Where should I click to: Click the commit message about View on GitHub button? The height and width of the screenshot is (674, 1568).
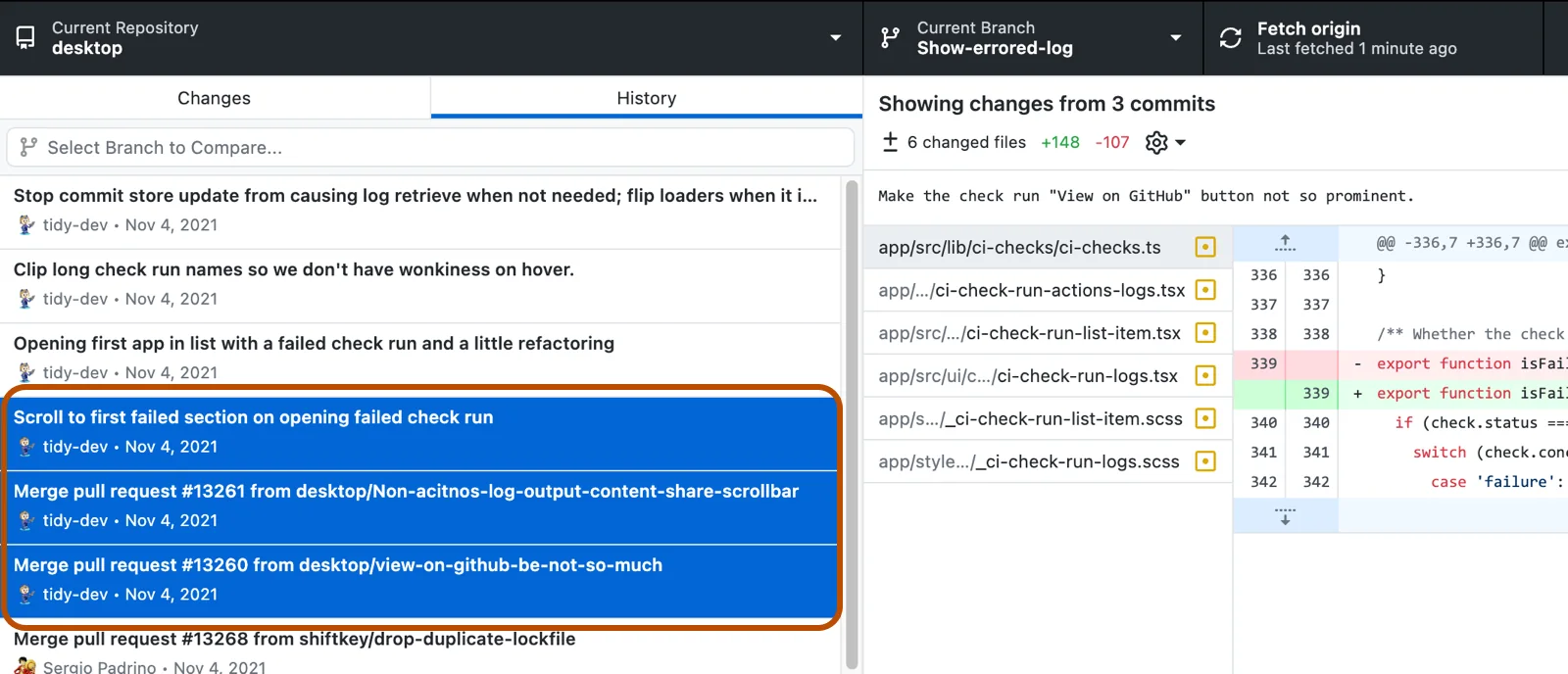tap(1146, 196)
